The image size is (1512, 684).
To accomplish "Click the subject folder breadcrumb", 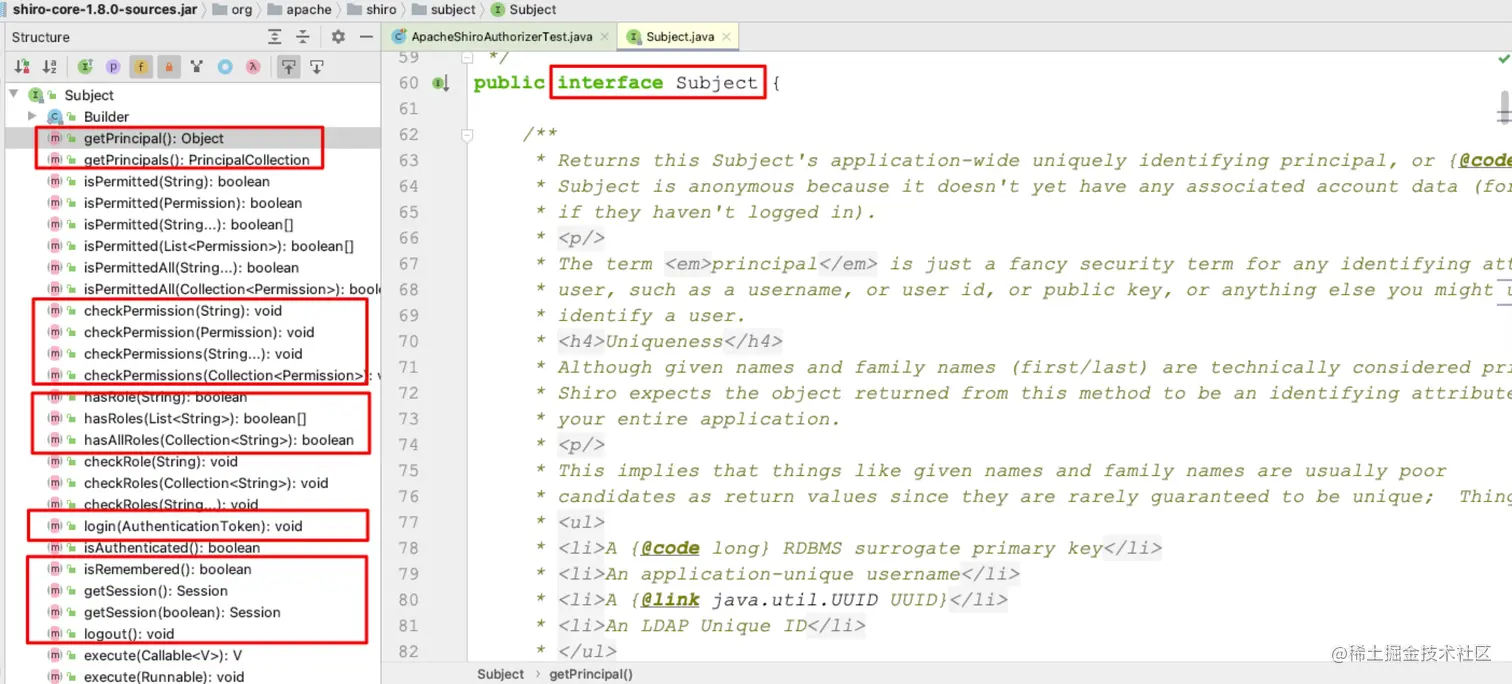I will 443,9.
